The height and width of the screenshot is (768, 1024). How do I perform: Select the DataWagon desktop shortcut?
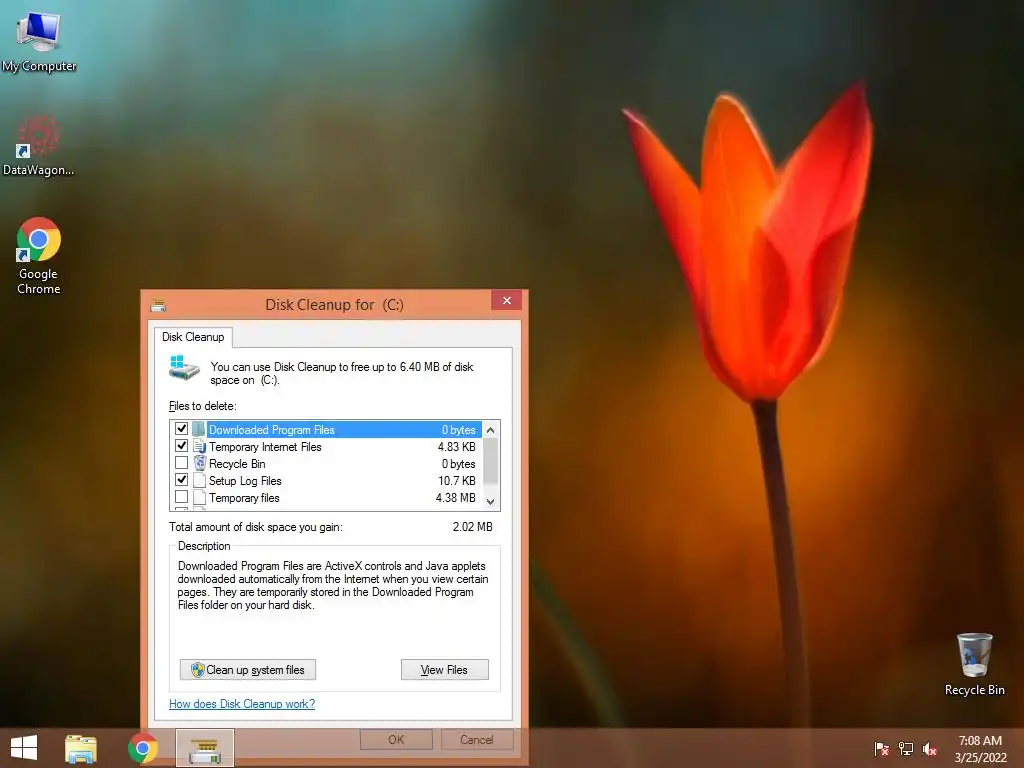(38, 145)
